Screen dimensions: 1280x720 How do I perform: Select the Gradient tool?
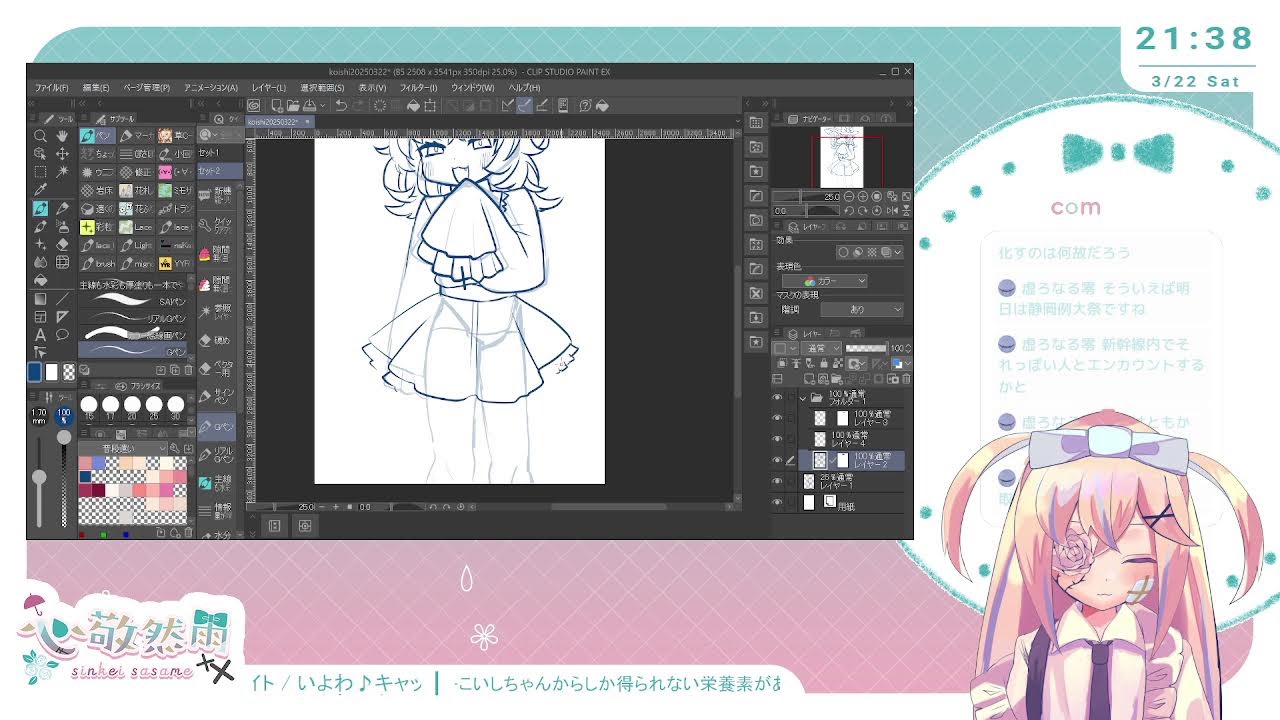point(40,299)
